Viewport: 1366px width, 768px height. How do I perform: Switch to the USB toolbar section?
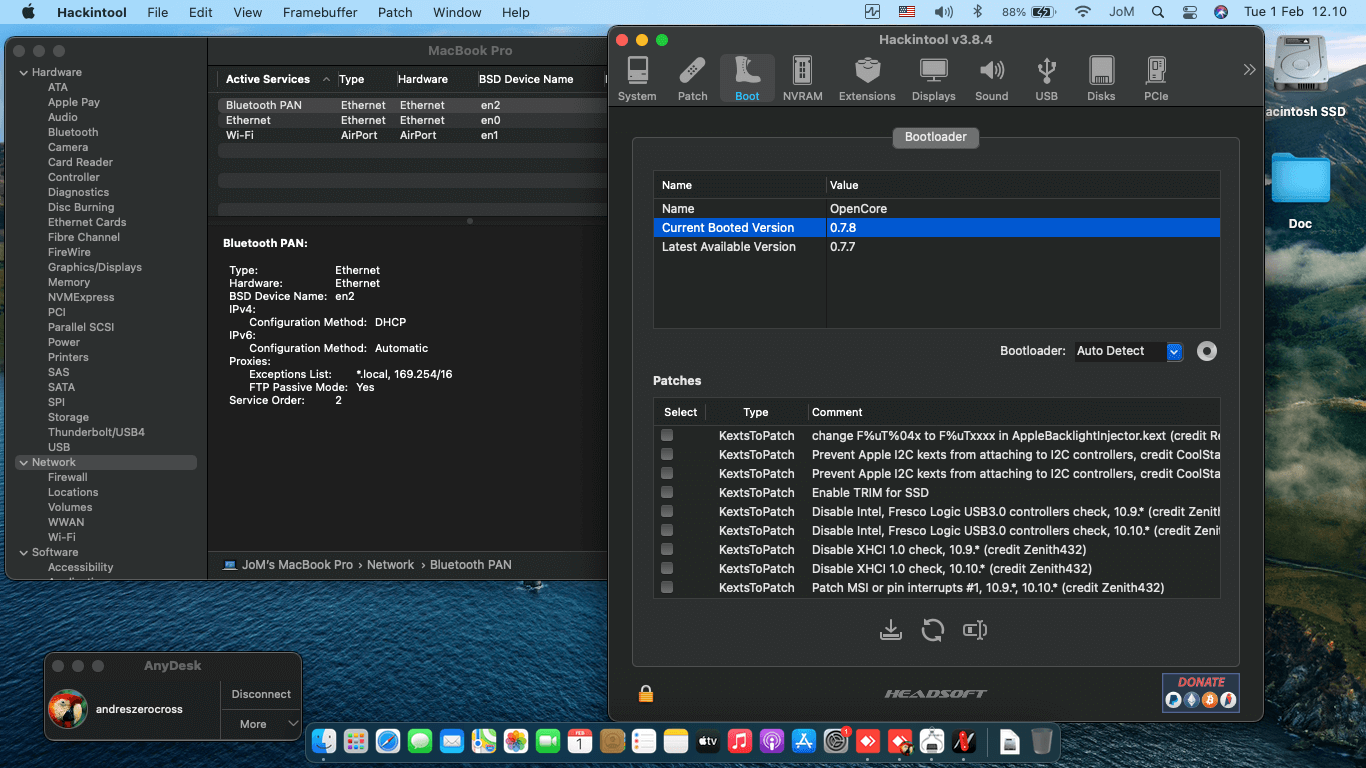(1046, 78)
